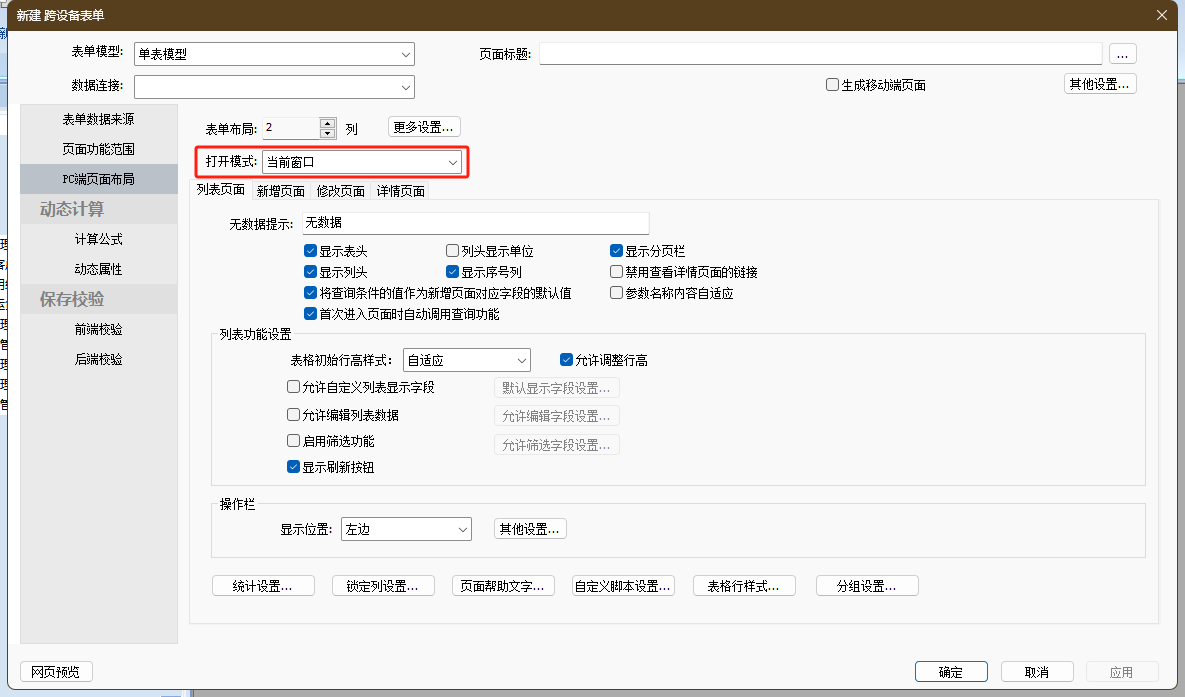Open 自定义脚本设置... dialog
This screenshot has height=697, width=1185.
coord(623,586)
